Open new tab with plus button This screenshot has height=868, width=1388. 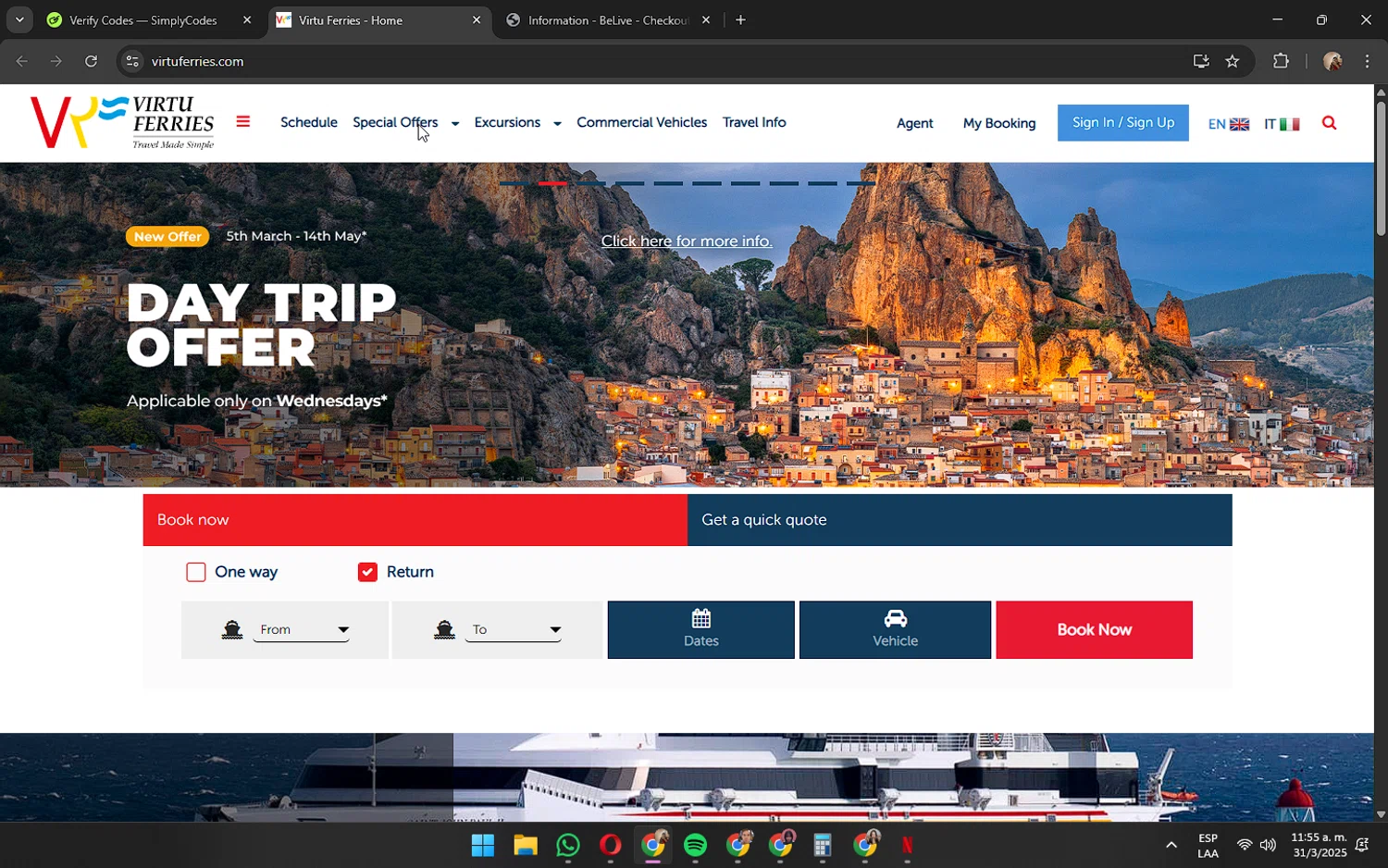(x=740, y=19)
